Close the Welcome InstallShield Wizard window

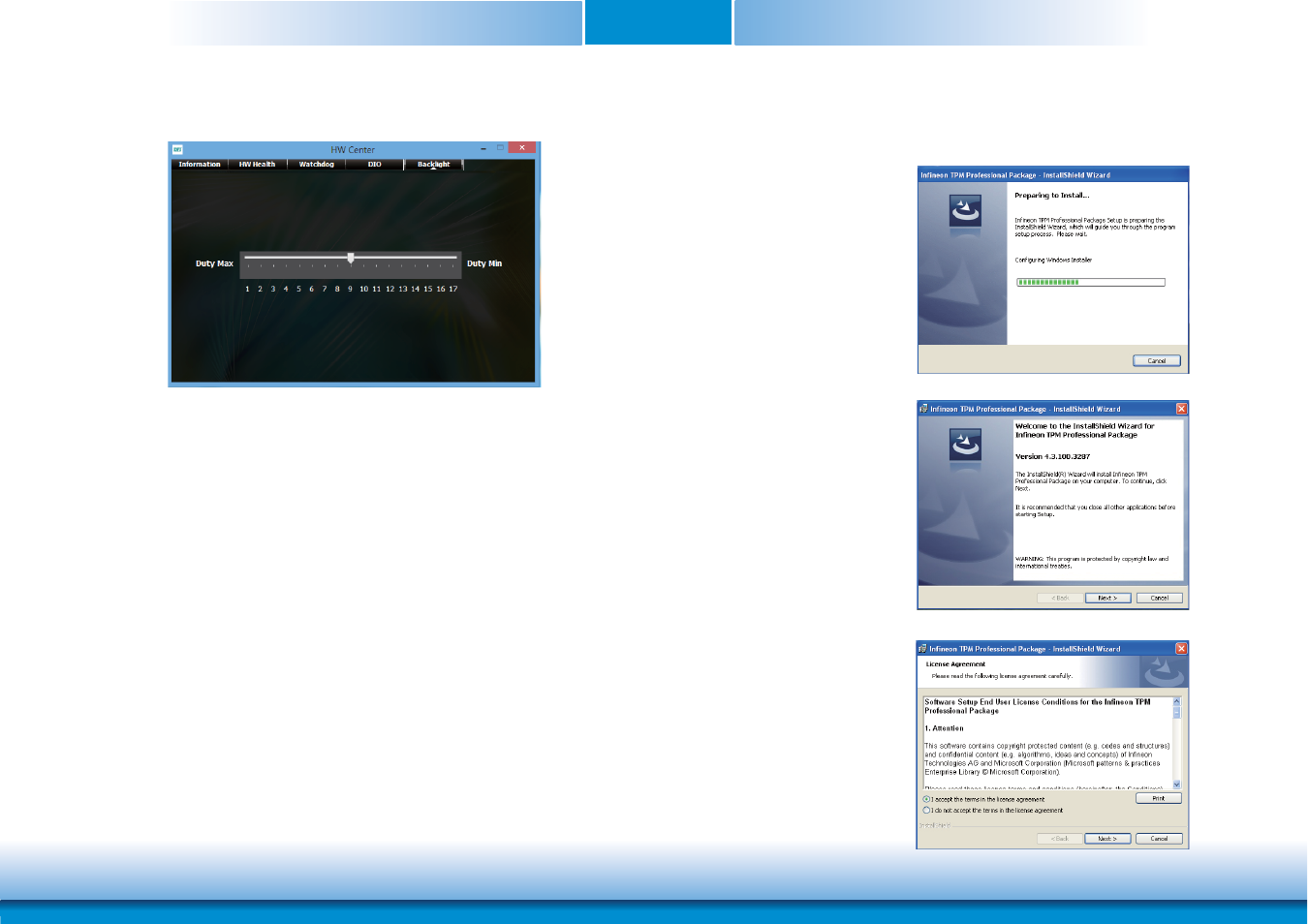pos(1181,409)
